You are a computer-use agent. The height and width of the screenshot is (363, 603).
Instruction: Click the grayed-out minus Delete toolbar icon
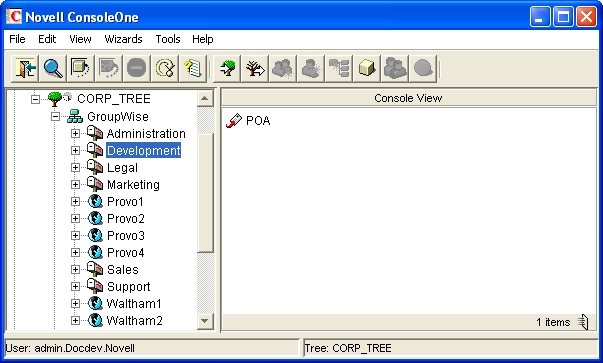click(x=137, y=69)
